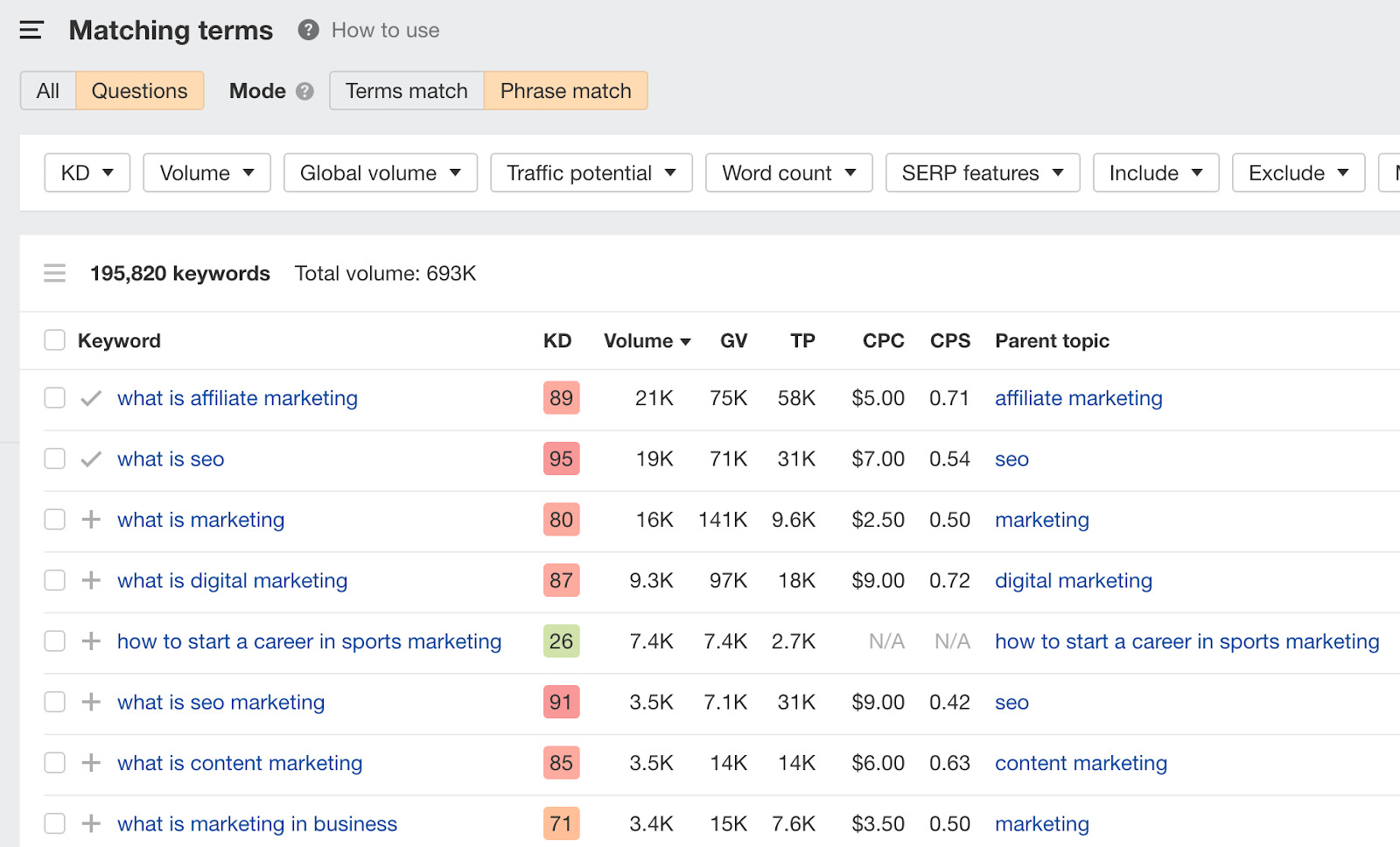Add 'what is digital marketing' with plus icon
Screen dimensions: 1400x847
tap(89, 580)
